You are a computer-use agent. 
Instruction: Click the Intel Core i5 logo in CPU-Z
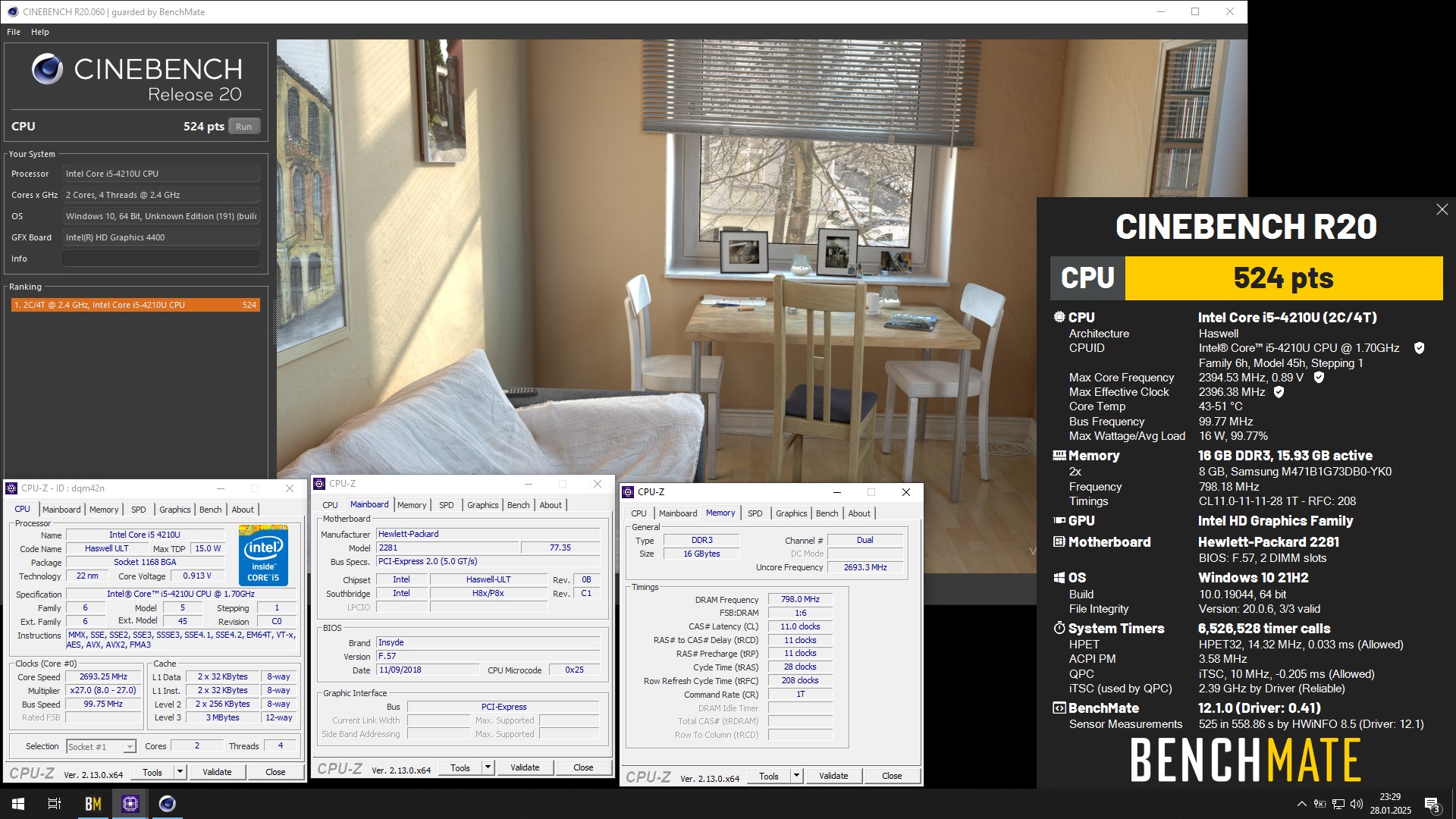(x=263, y=555)
